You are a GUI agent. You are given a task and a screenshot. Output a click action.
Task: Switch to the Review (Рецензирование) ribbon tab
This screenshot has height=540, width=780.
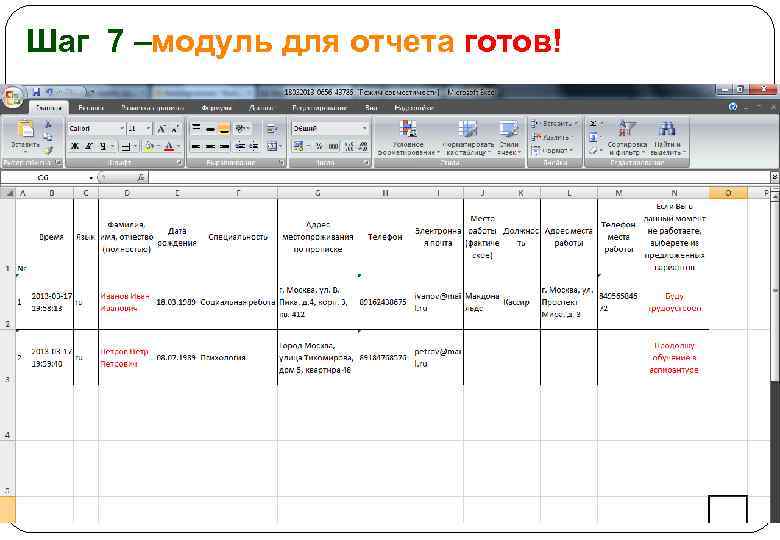pyautogui.click(x=319, y=108)
